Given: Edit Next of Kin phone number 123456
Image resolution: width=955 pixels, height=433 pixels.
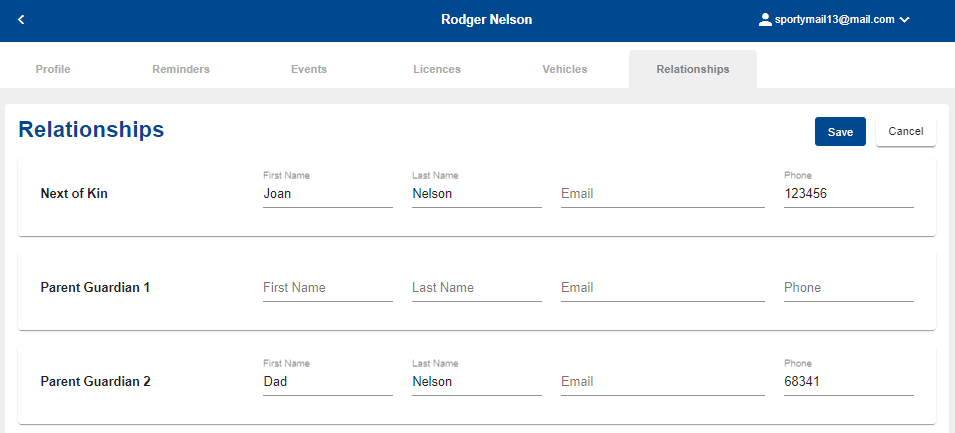Looking at the screenshot, I should coord(848,194).
